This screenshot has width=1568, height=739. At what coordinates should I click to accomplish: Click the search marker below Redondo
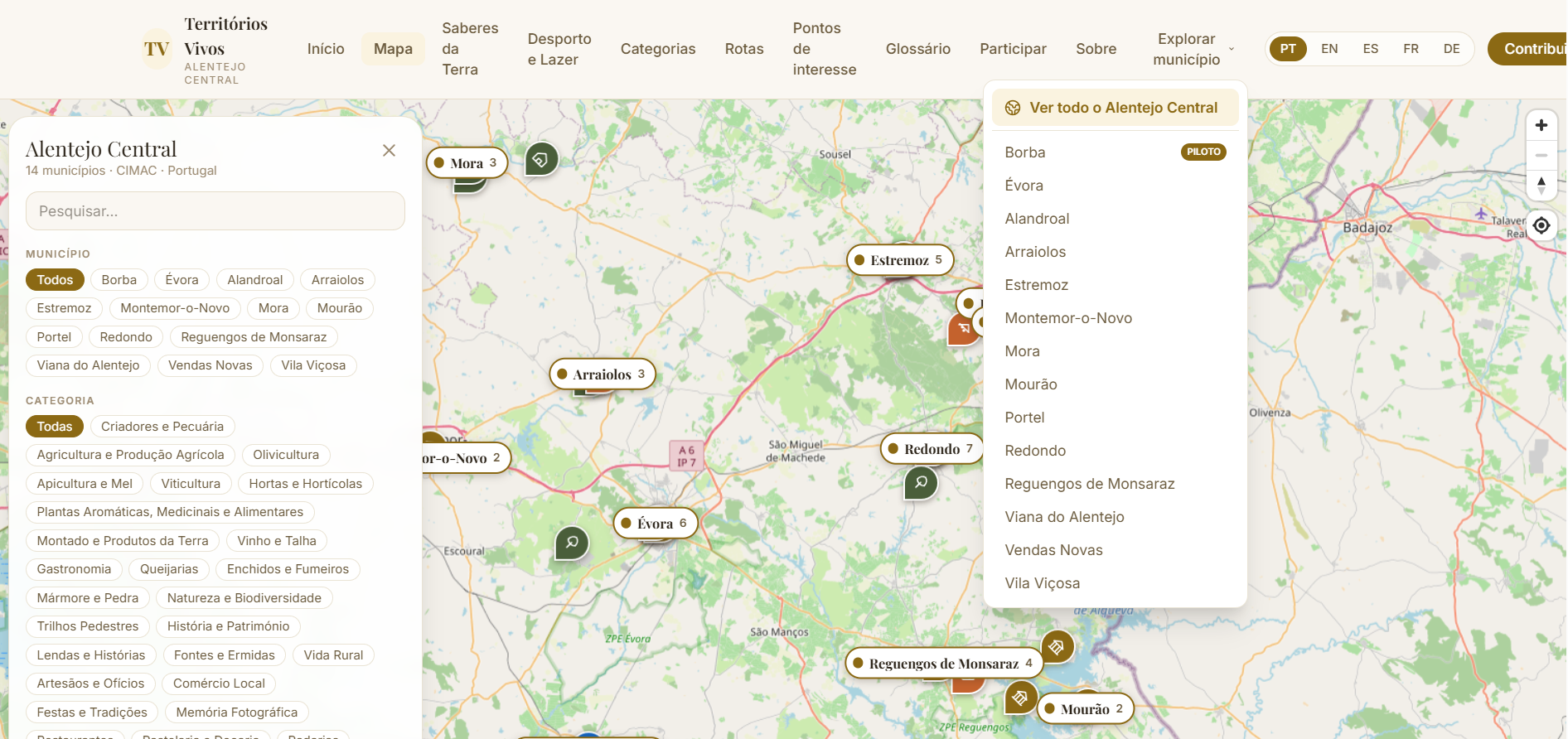tap(921, 482)
